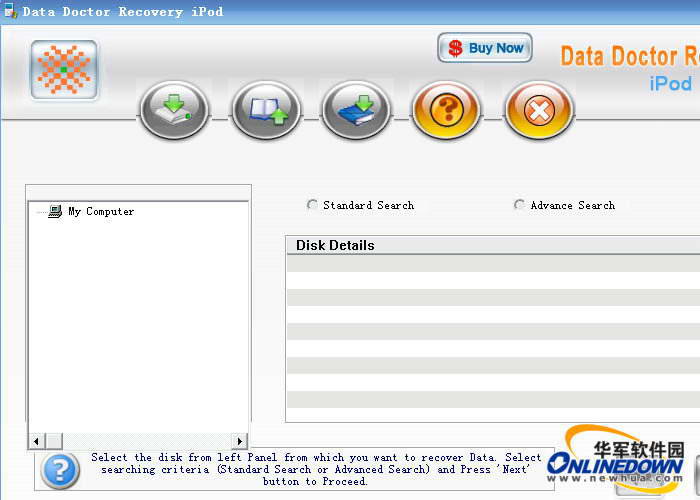Select My Computer in the tree
The height and width of the screenshot is (500, 700).
point(101,211)
